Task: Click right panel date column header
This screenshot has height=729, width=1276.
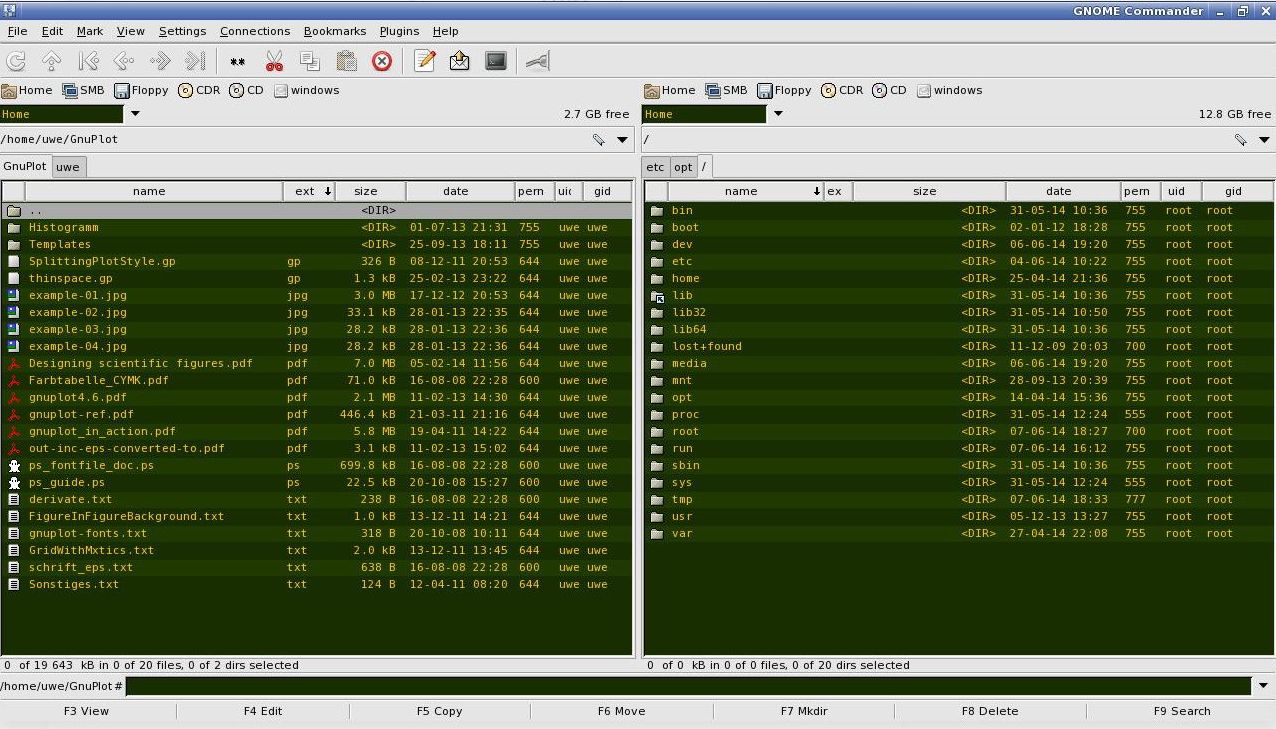Action: [1058, 191]
